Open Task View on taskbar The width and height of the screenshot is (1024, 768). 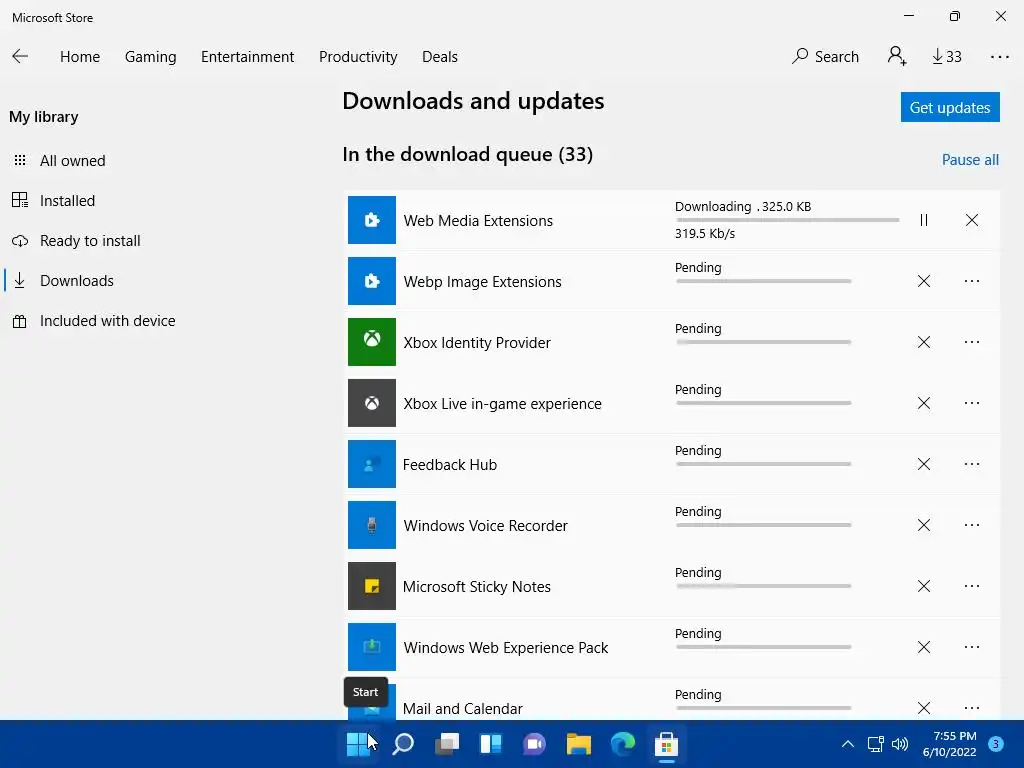pos(447,744)
